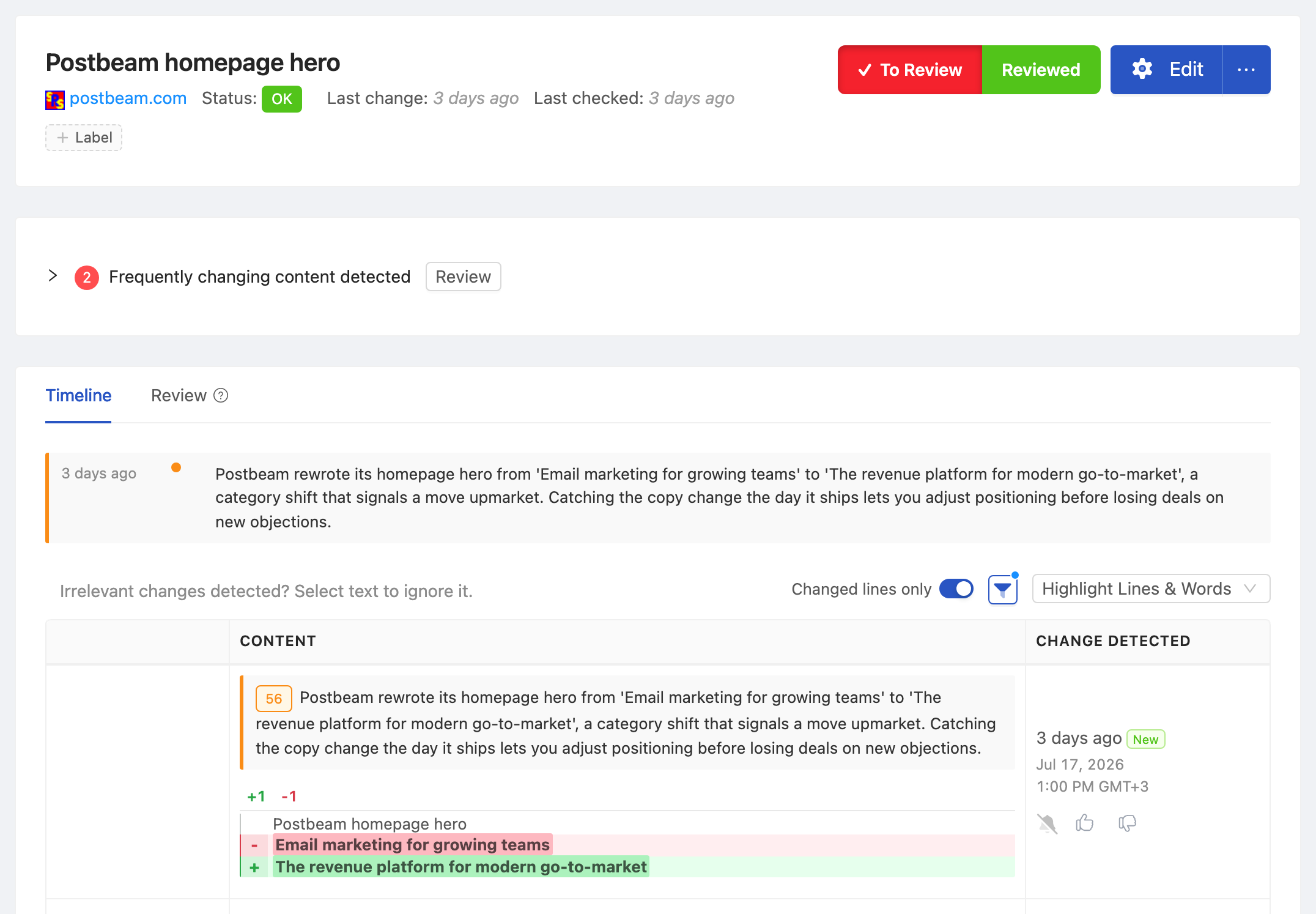Screen dimensions: 1316x914
Task: Open the postbeam.com link
Action: point(128,98)
